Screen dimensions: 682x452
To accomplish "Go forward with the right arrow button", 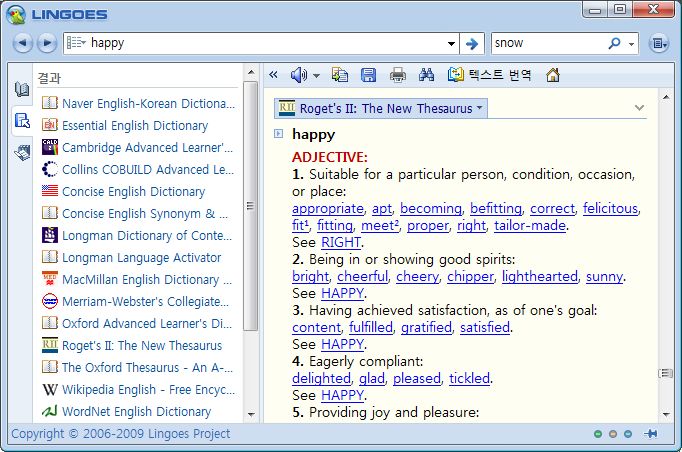I will pos(47,43).
